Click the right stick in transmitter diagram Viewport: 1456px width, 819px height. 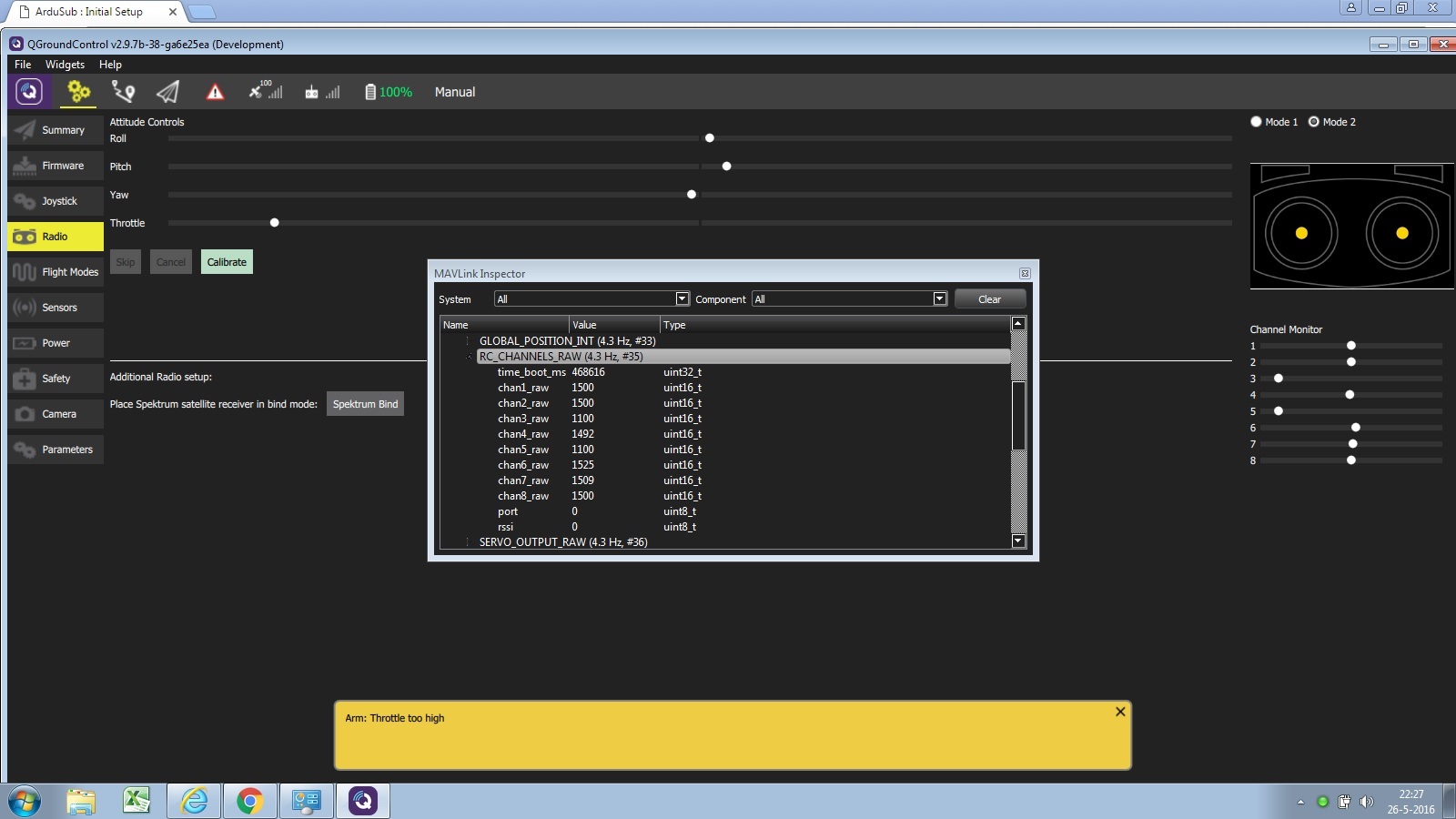(1402, 233)
